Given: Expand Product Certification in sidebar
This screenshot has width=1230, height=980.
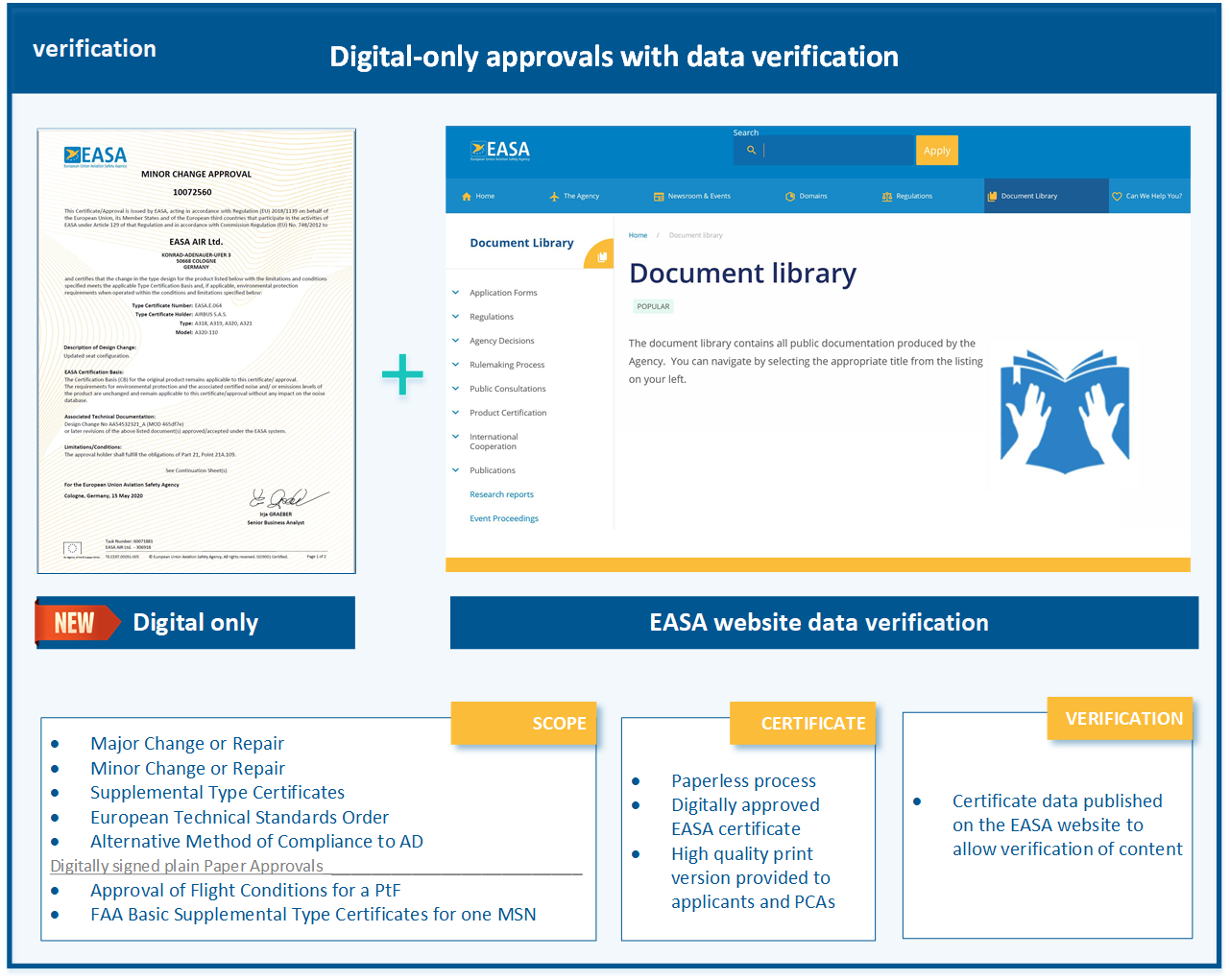Looking at the screenshot, I should click(x=456, y=413).
